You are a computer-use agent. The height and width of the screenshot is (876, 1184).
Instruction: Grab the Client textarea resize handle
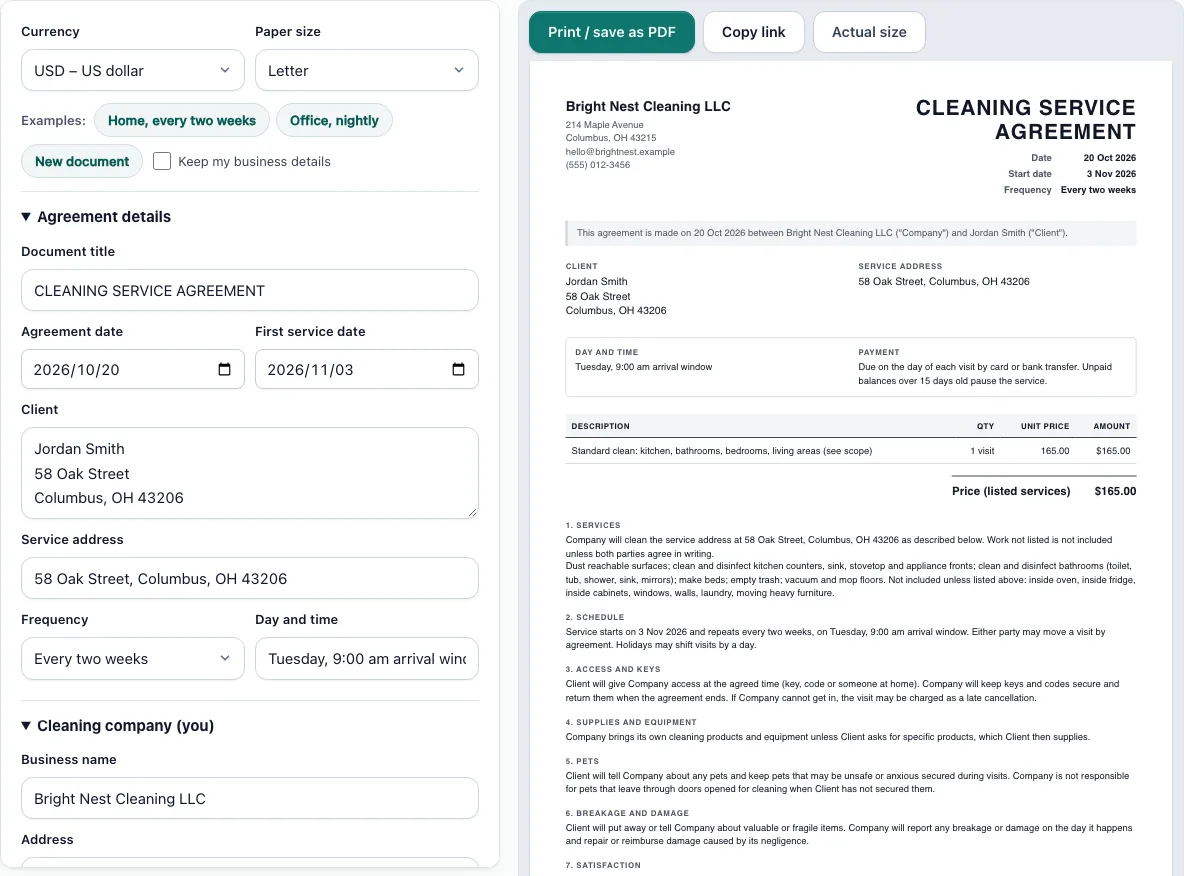[472, 512]
